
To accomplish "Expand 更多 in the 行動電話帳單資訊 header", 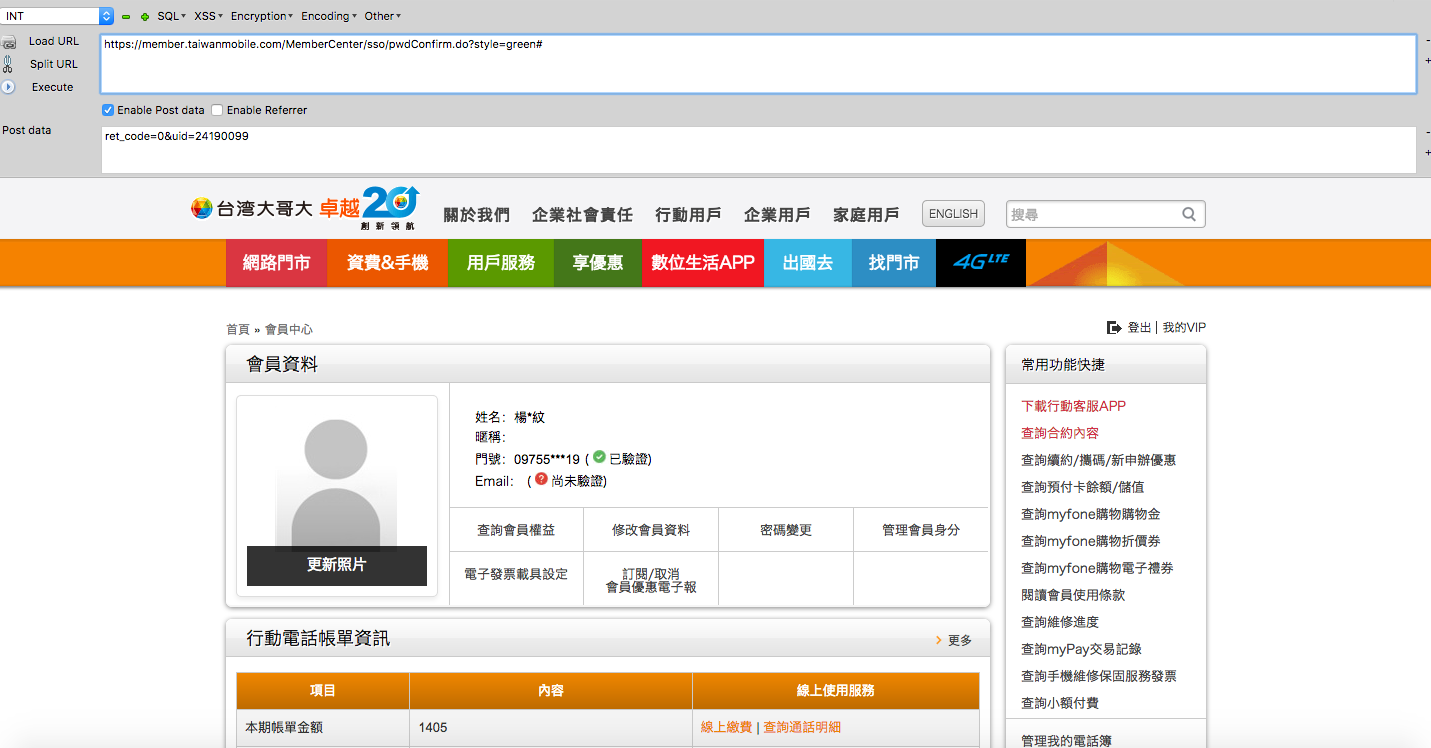I will [x=954, y=640].
